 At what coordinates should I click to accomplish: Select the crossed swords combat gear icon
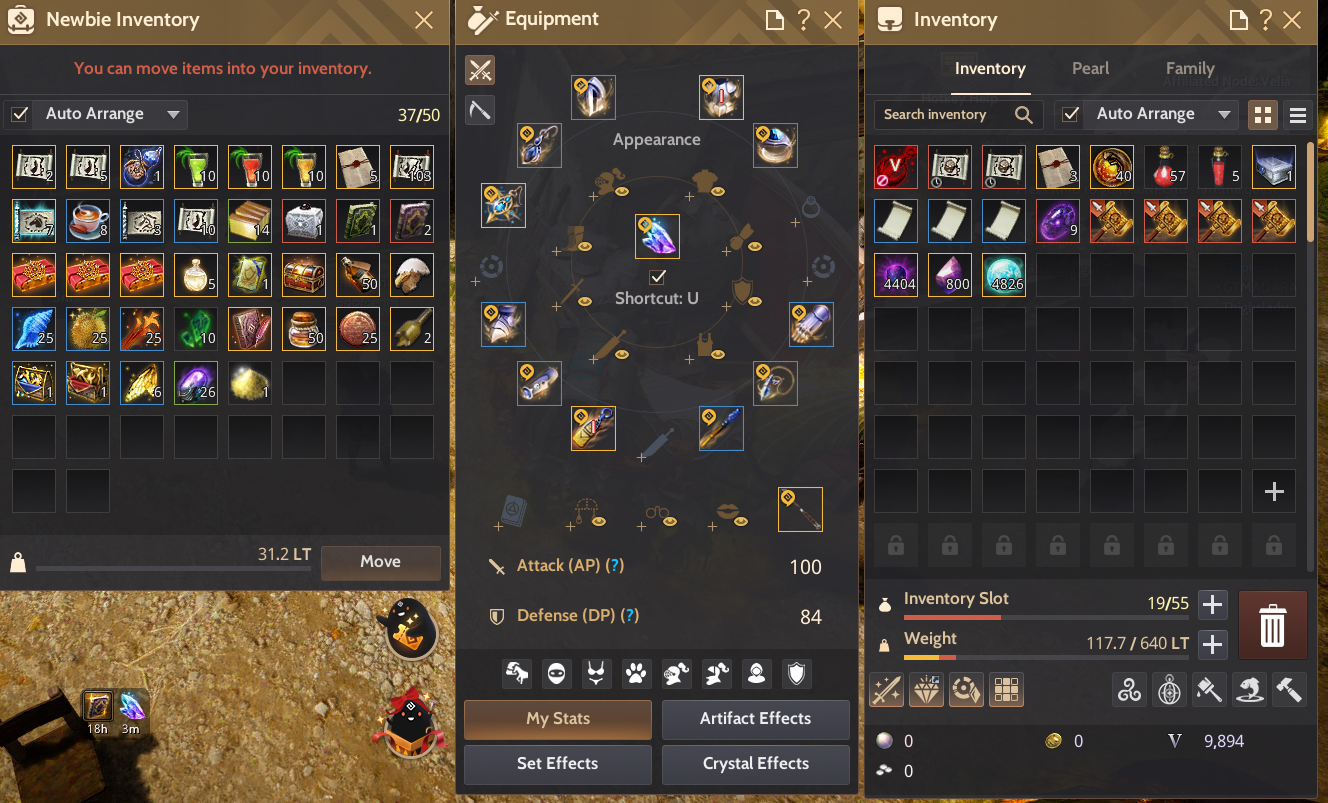[x=480, y=70]
